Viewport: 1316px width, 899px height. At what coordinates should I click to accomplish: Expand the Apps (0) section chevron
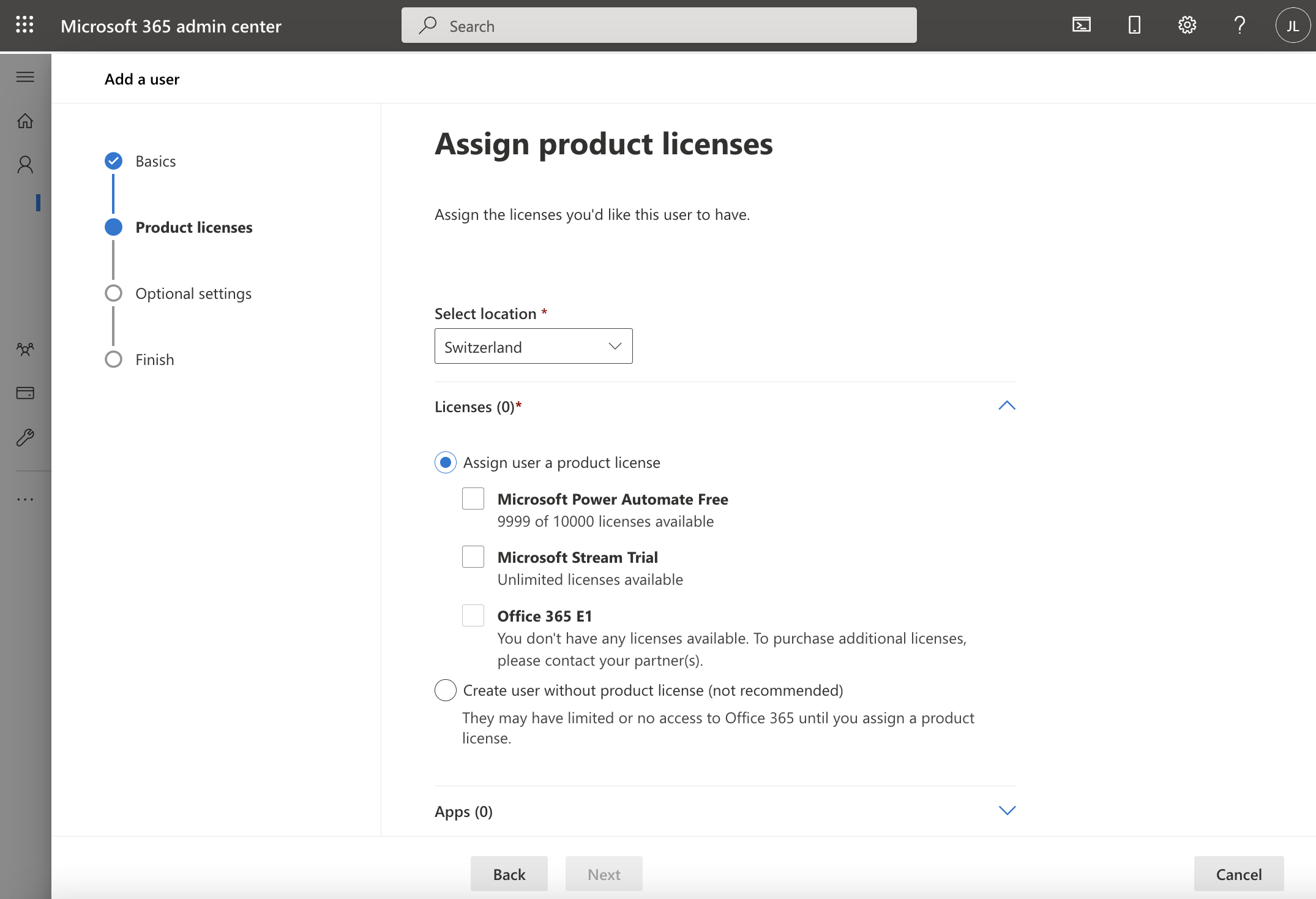tap(1007, 810)
